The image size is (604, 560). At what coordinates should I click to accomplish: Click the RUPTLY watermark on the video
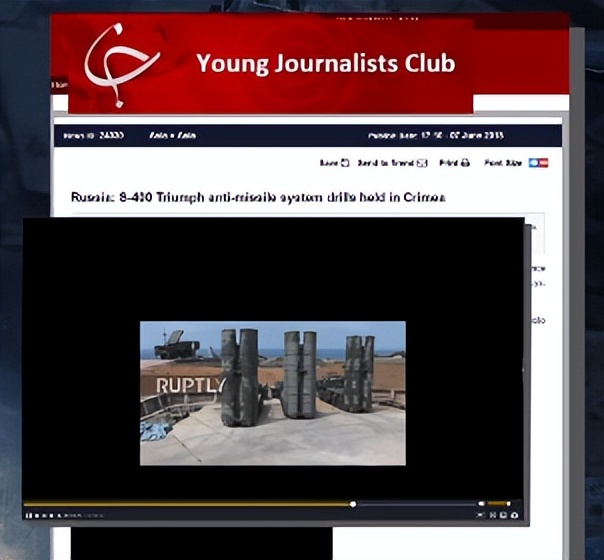(190, 385)
